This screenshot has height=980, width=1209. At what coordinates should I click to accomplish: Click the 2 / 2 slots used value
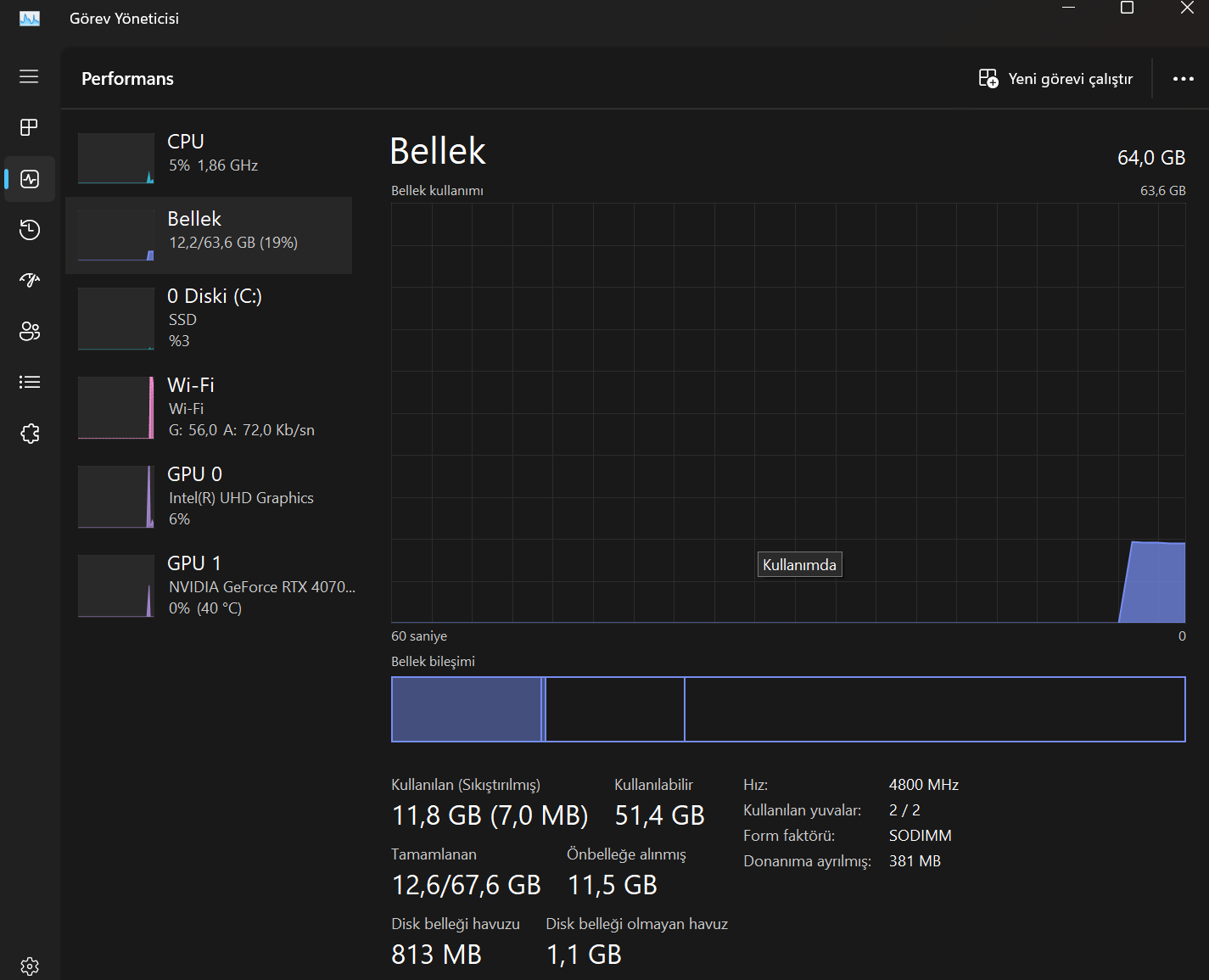(904, 810)
